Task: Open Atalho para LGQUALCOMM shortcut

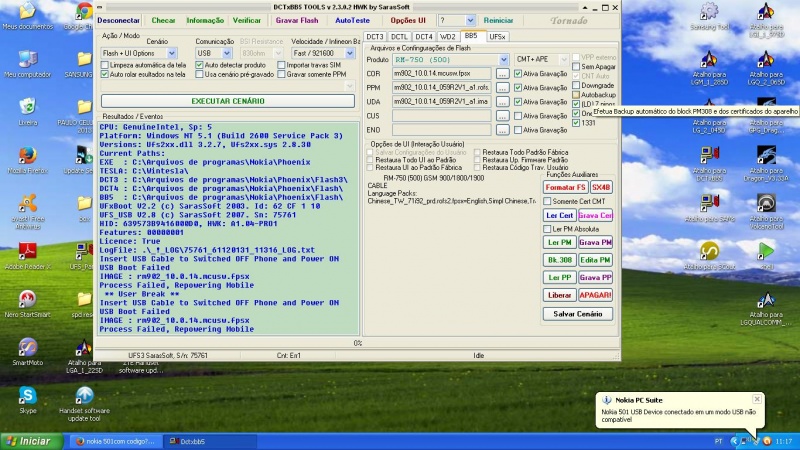Action: [766, 308]
